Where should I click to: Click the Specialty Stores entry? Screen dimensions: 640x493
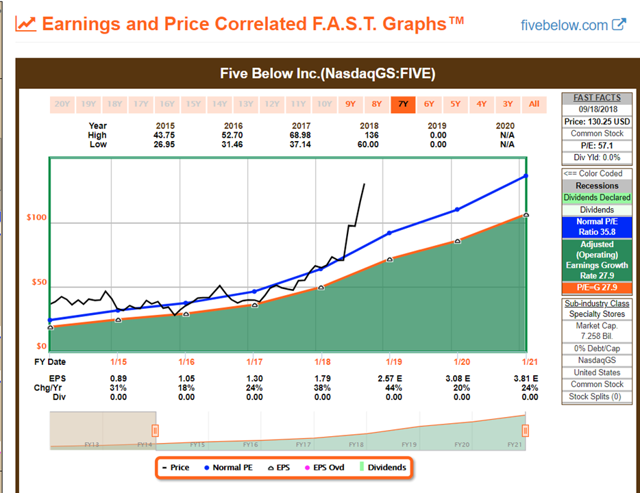[597, 314]
